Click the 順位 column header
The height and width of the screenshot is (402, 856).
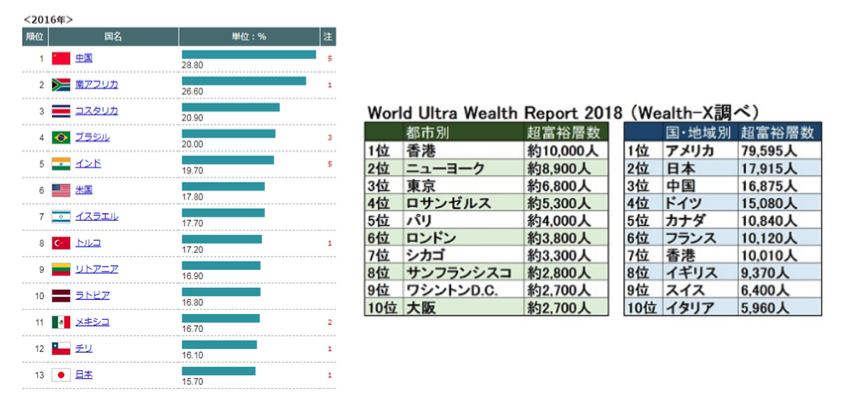click(x=35, y=37)
